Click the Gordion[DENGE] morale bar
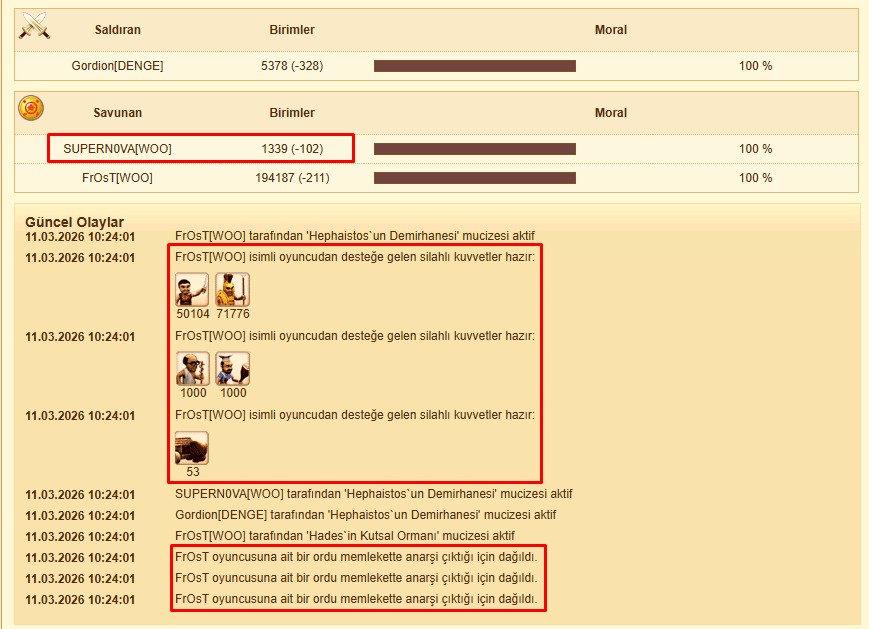Image resolution: width=869 pixels, height=629 pixels. coord(475,66)
